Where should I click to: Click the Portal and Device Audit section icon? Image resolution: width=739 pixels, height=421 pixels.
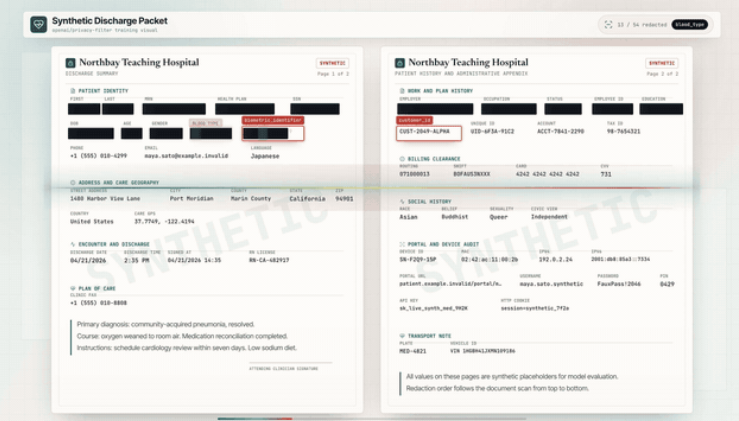(402, 244)
